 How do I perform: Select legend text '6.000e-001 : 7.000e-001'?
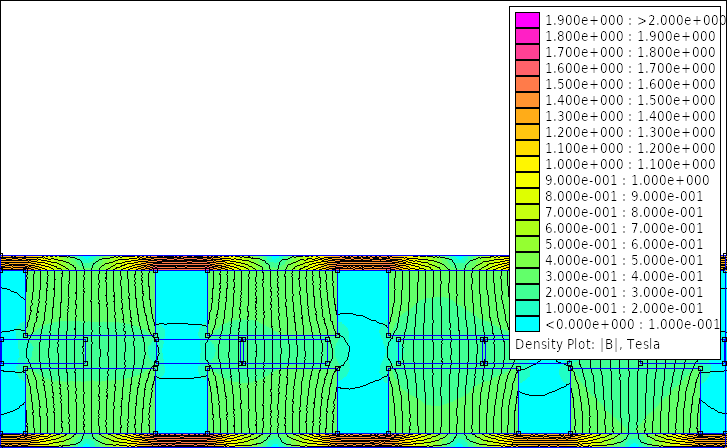(624, 228)
